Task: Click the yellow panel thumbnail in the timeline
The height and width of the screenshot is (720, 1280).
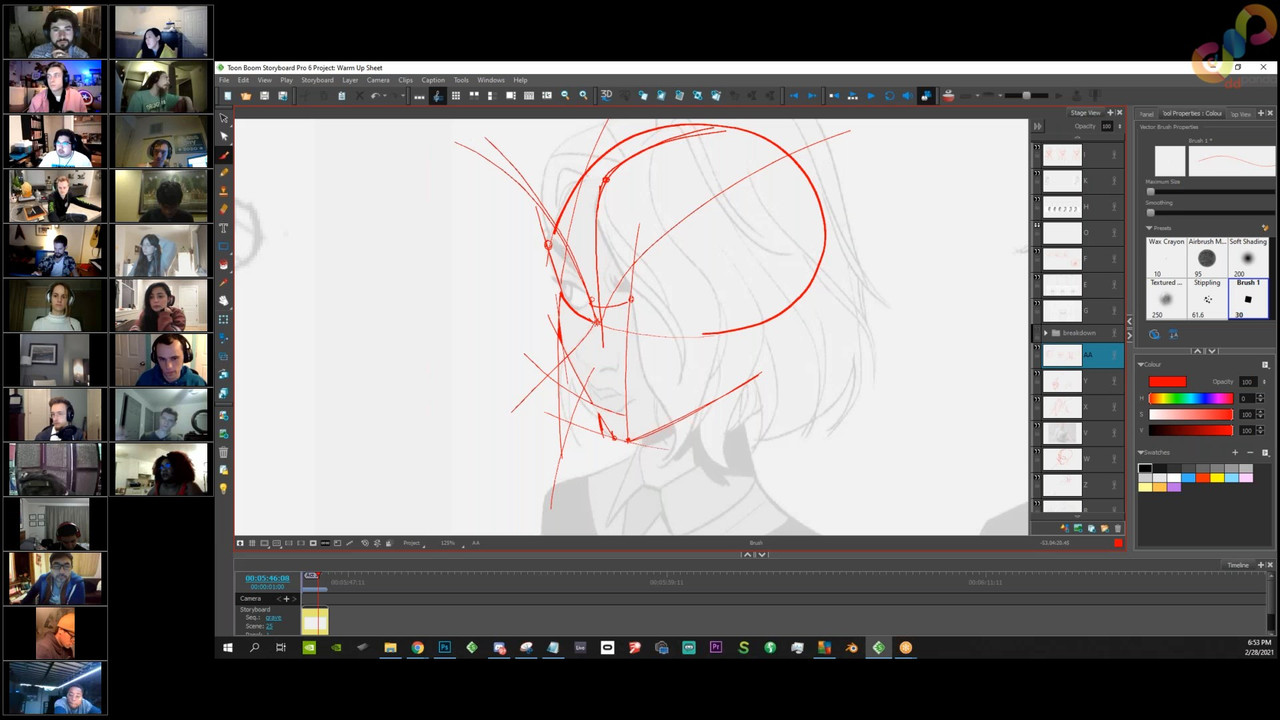Action: coord(315,621)
